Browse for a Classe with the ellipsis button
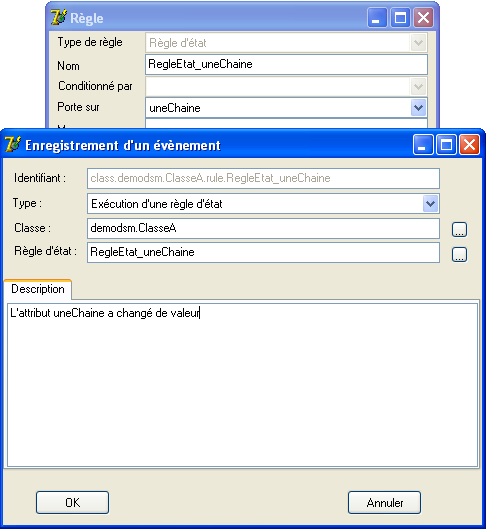Viewport: 486px width, 529px height. coord(459,229)
